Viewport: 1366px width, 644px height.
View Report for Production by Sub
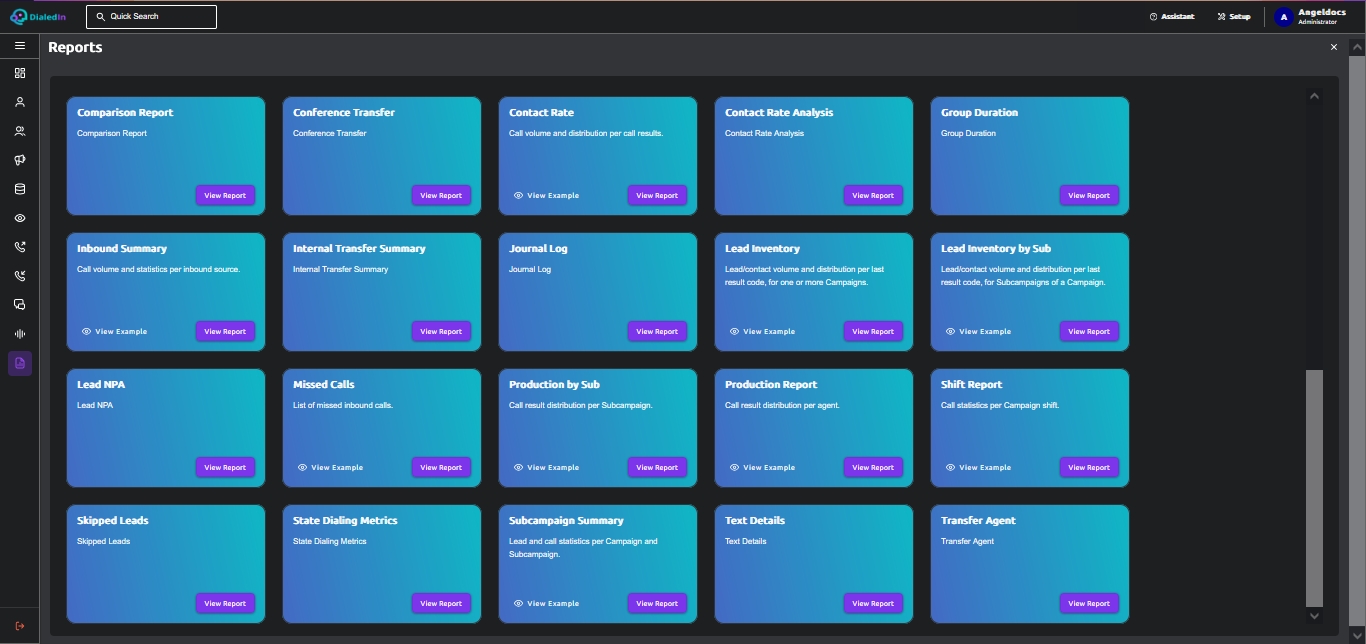click(x=657, y=468)
